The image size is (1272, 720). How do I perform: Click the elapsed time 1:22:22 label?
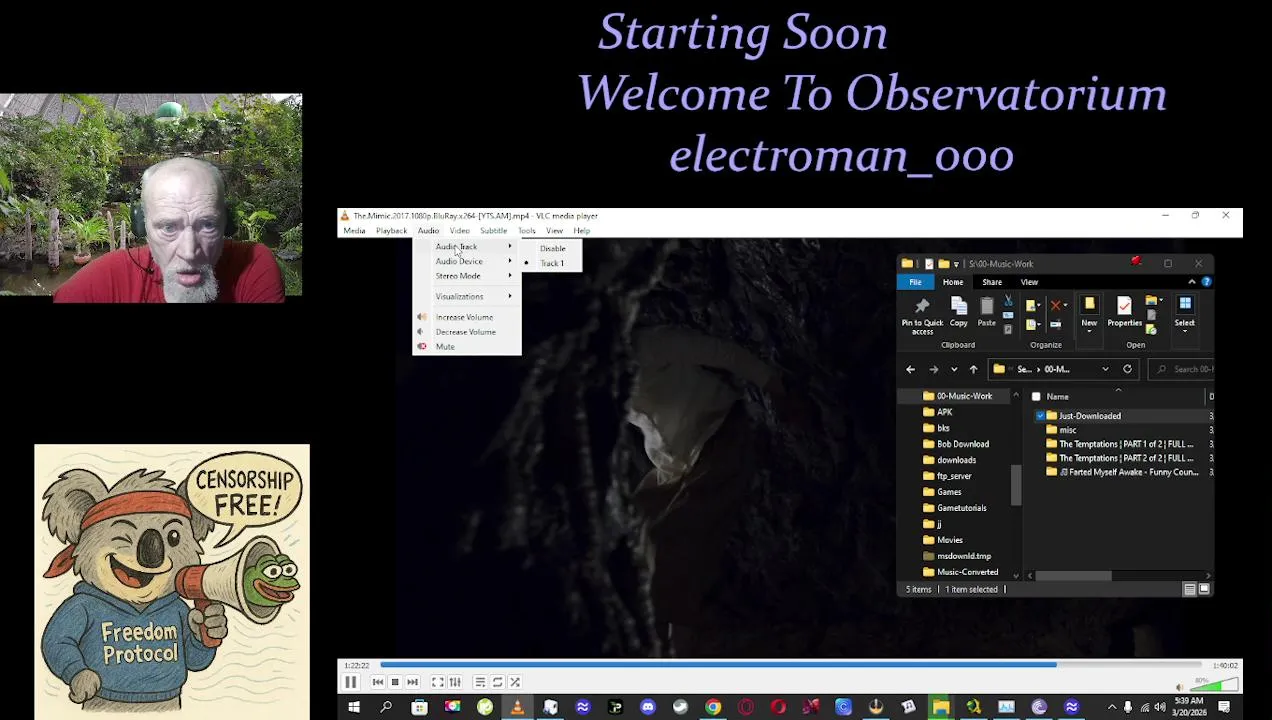tap(357, 665)
